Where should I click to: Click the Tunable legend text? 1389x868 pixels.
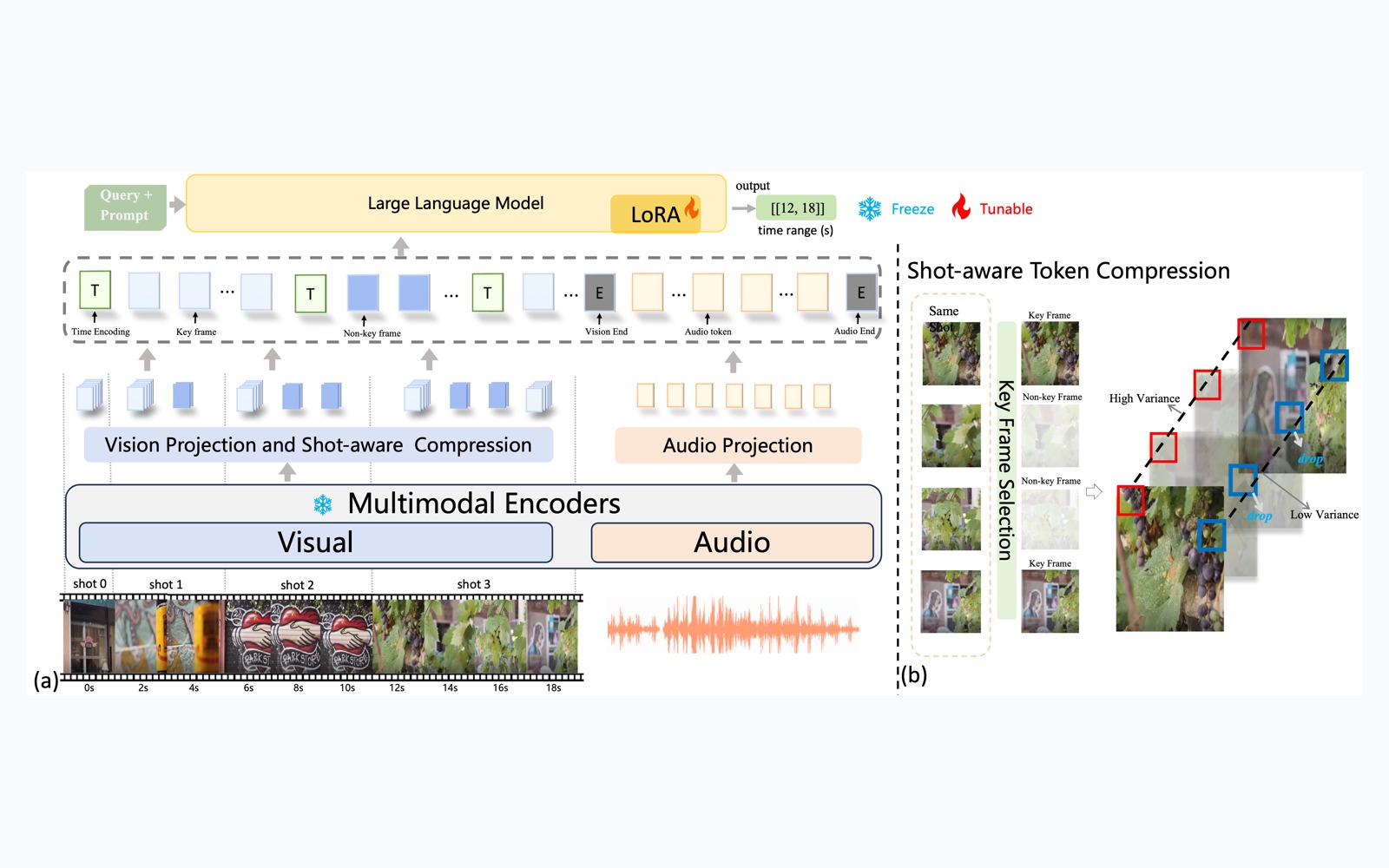1006,209
